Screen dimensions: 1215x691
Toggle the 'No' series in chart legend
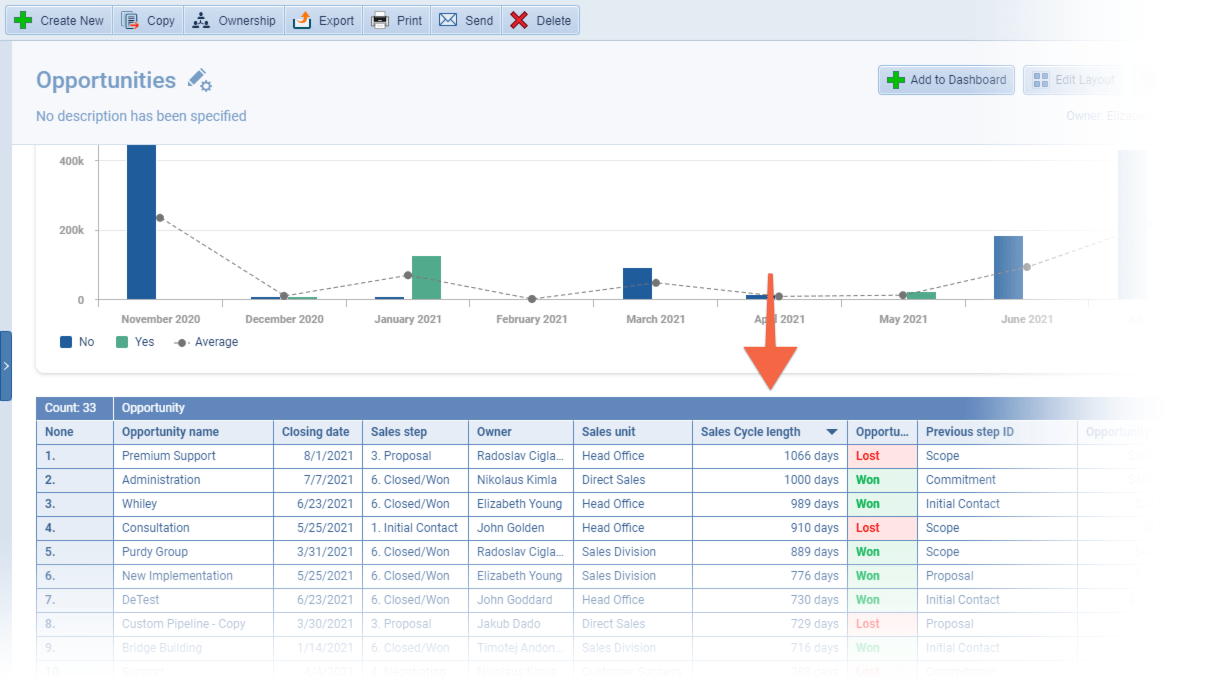click(66, 342)
